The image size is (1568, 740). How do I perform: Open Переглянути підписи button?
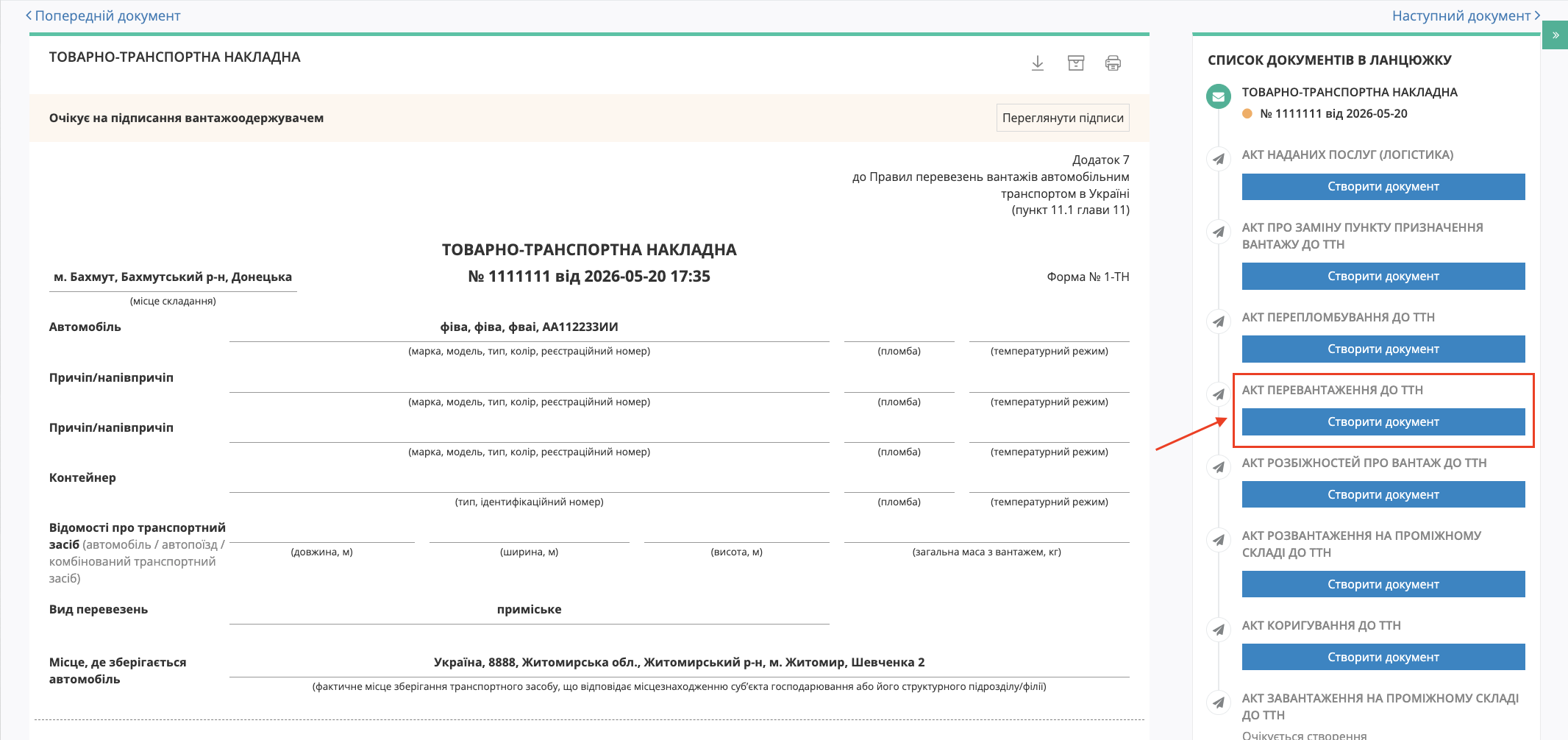(1063, 118)
